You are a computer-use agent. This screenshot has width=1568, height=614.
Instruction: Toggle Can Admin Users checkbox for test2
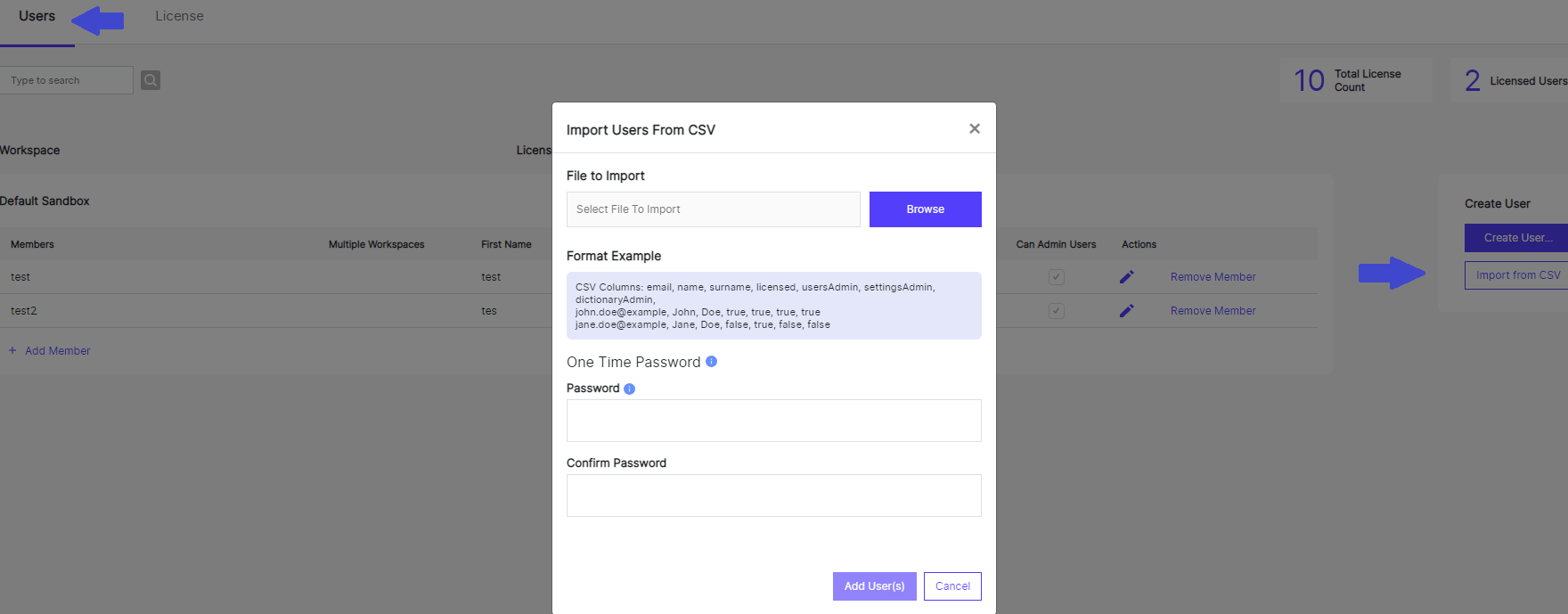[1057, 311]
